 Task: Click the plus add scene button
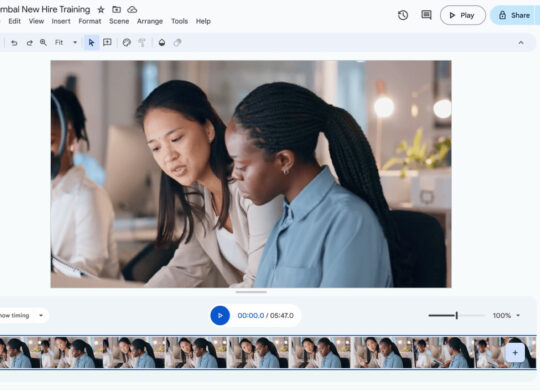(515, 353)
